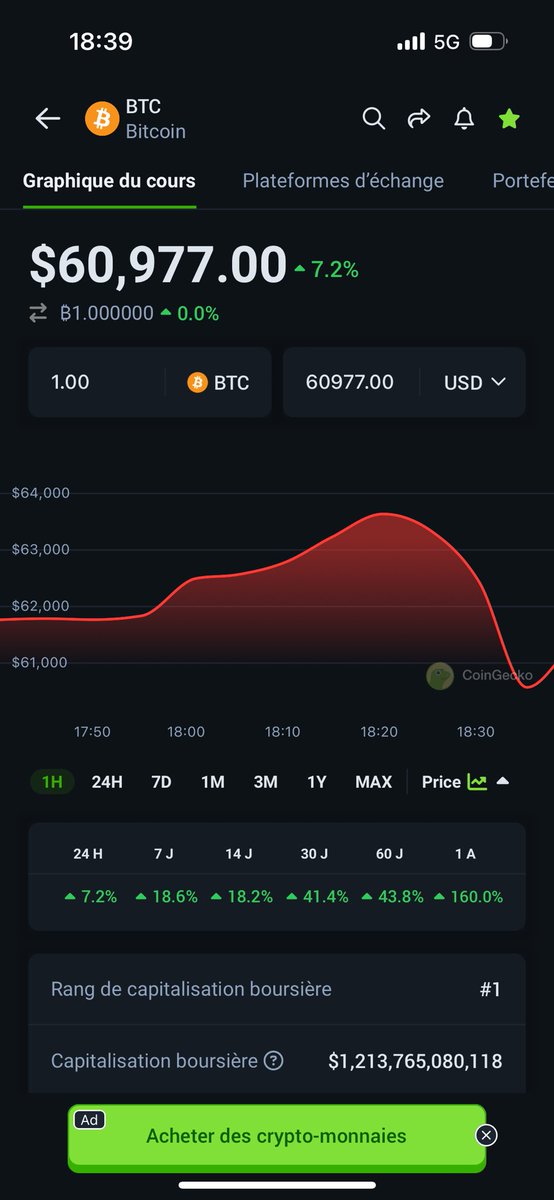Go back using the left arrow
Image resolution: width=554 pixels, height=1200 pixels.
pos(48,119)
